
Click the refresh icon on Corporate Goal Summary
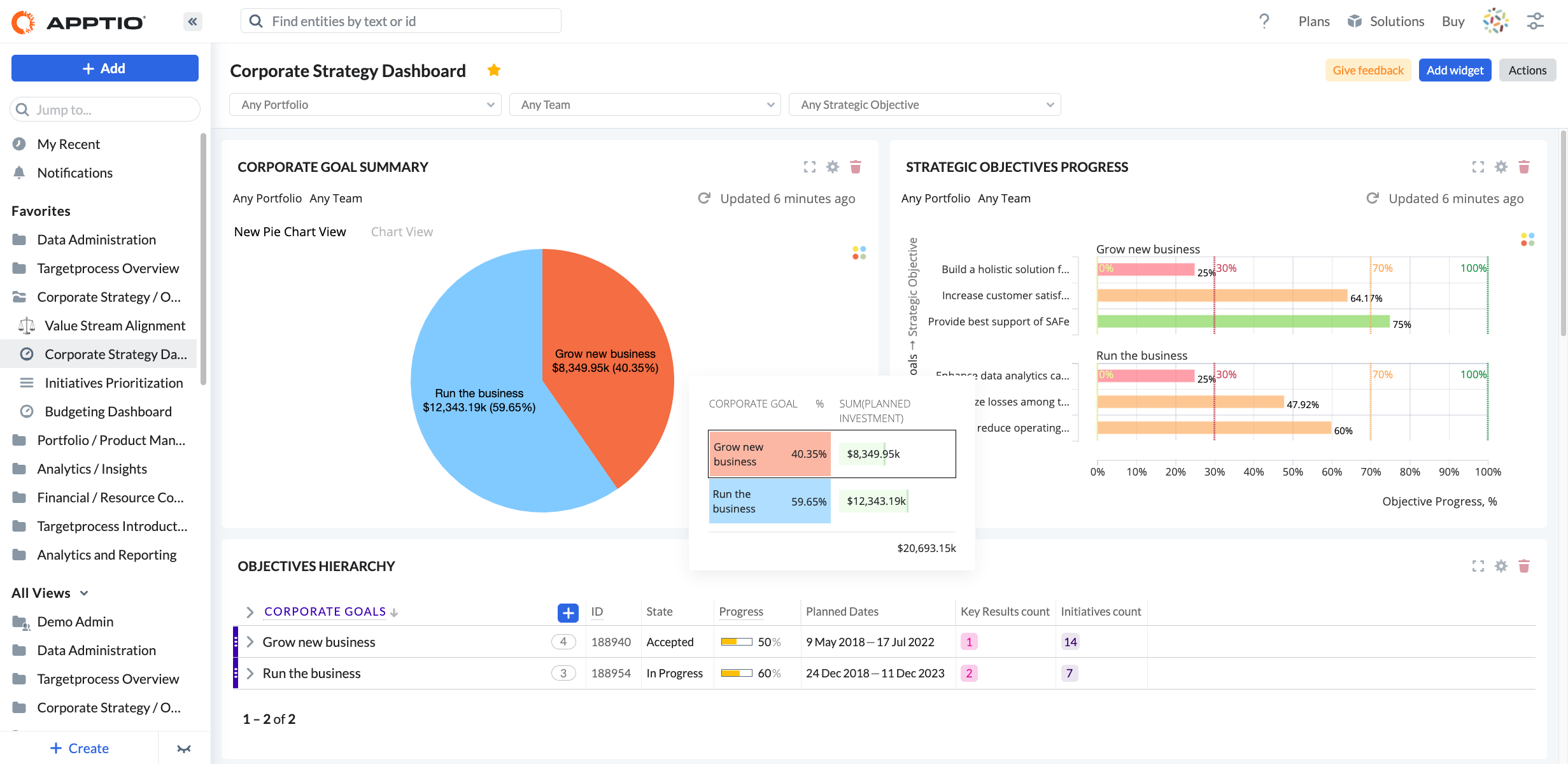[x=703, y=198]
